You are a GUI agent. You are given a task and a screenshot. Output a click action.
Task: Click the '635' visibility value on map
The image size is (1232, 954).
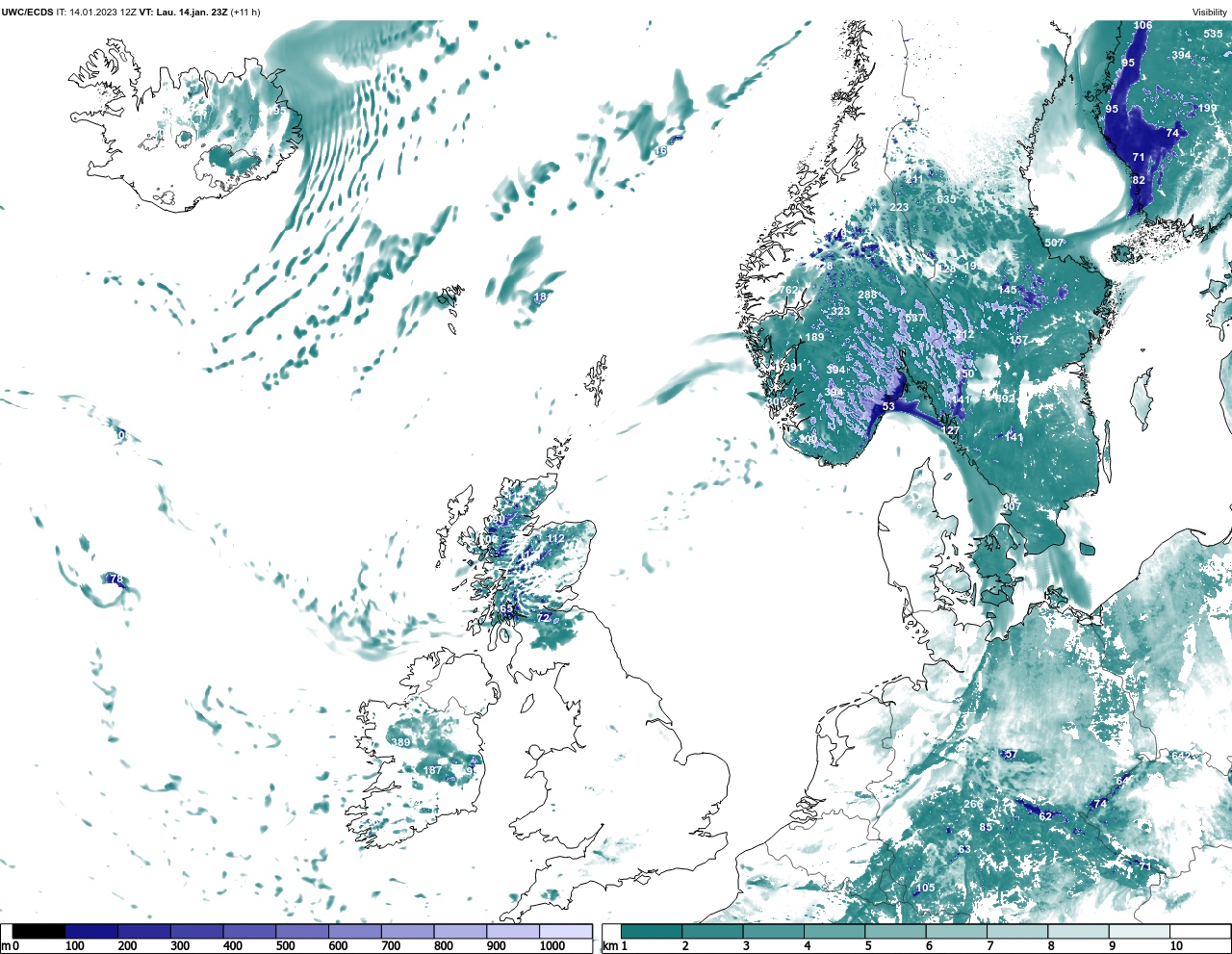coord(946,199)
